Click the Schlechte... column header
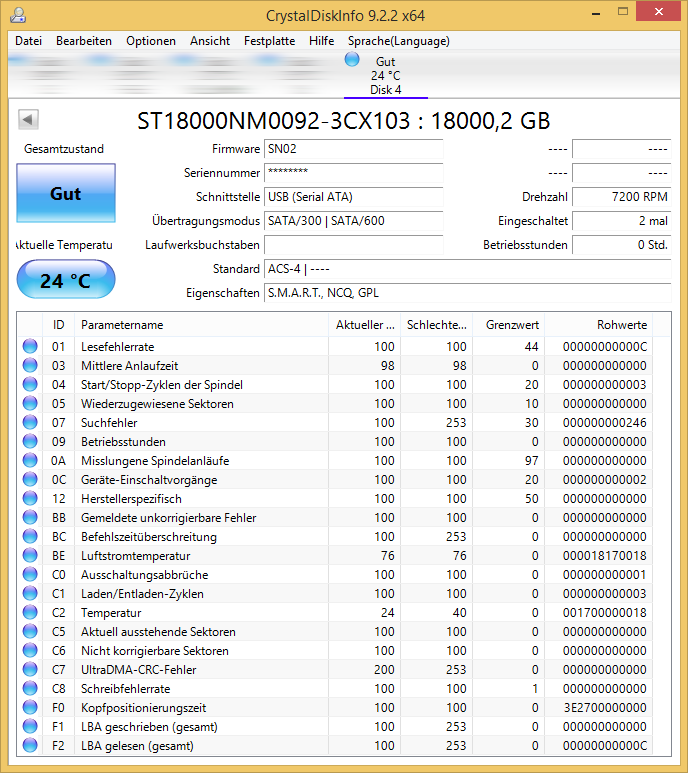 [437, 325]
